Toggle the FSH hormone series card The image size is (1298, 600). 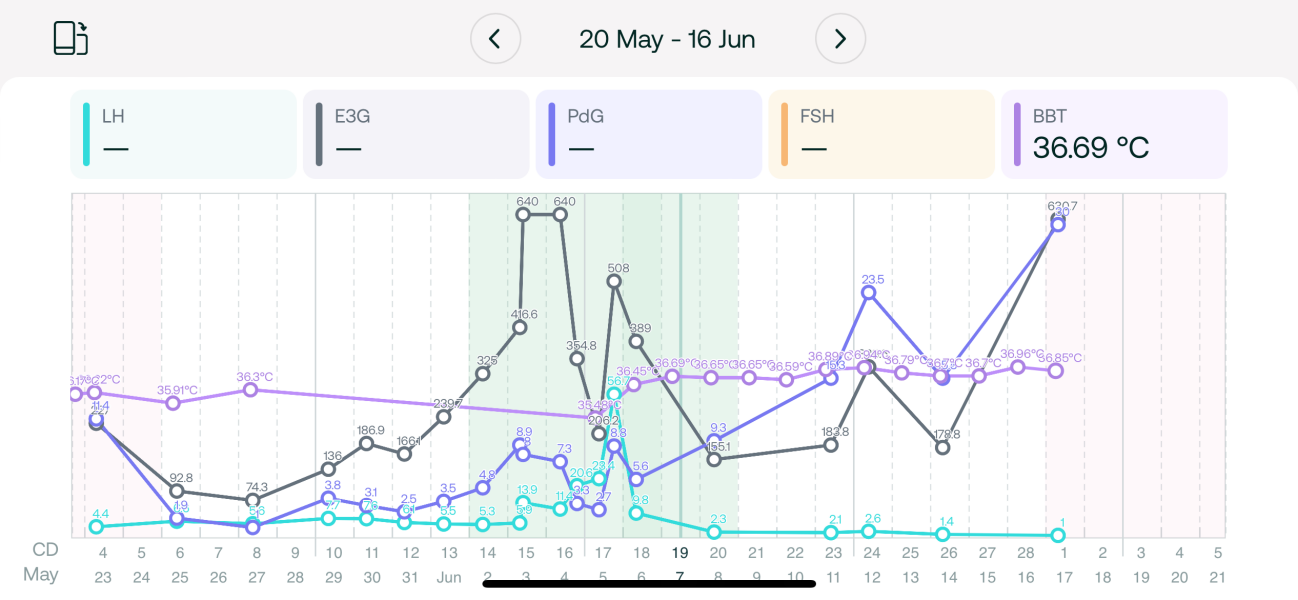tap(880, 134)
